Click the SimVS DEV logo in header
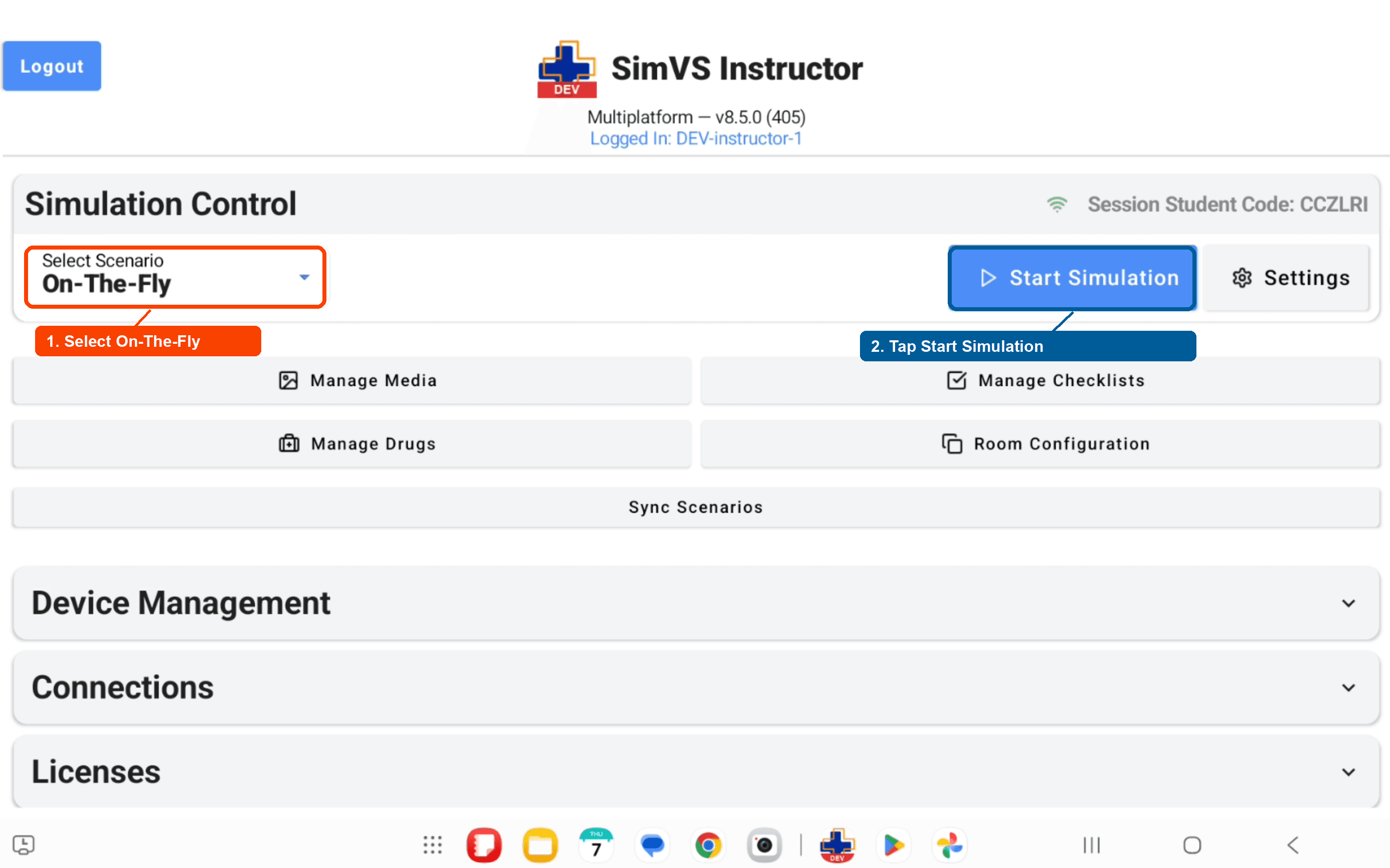The width and height of the screenshot is (1390, 868). [x=567, y=69]
